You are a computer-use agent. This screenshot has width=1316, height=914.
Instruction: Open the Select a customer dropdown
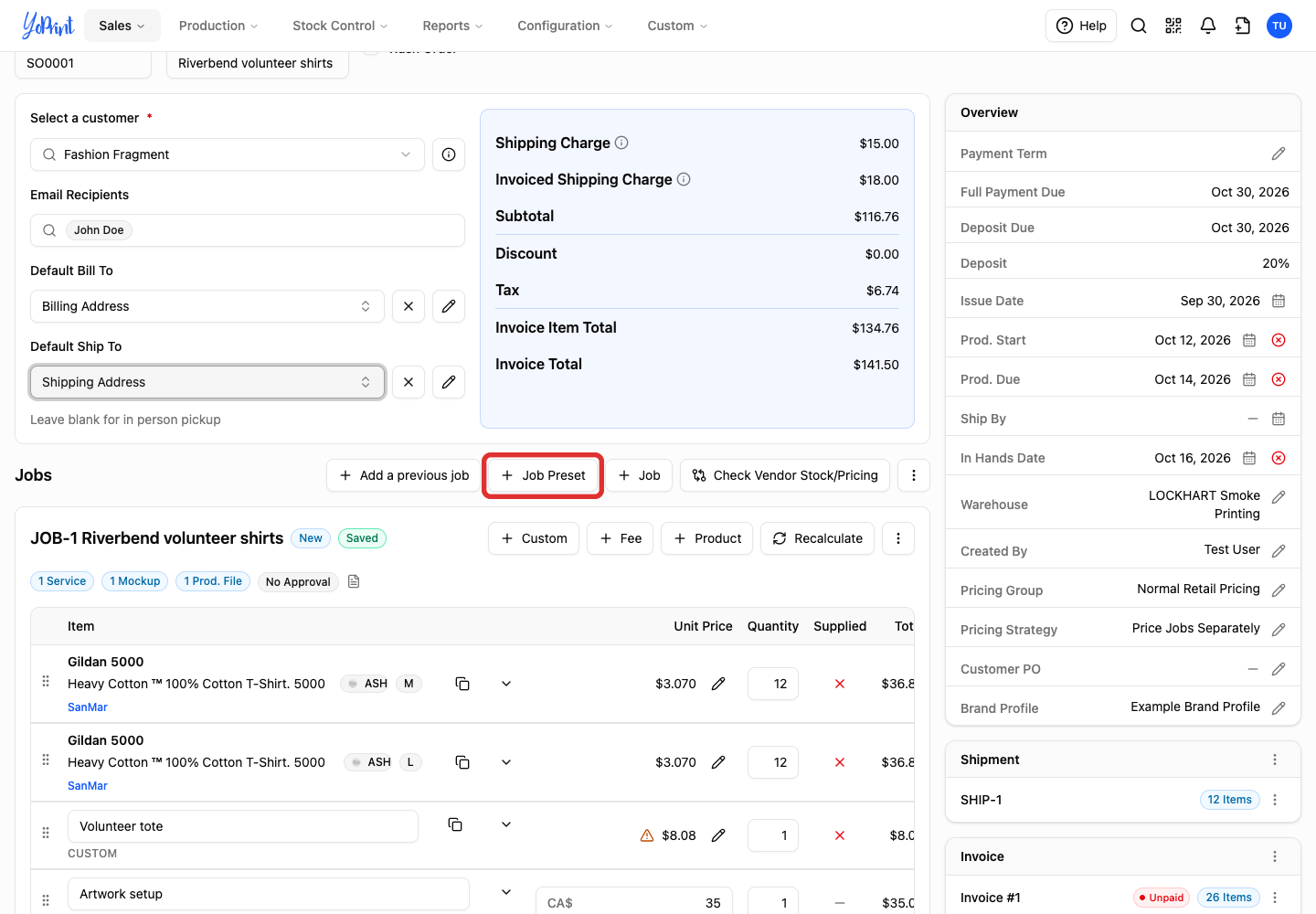(x=228, y=154)
